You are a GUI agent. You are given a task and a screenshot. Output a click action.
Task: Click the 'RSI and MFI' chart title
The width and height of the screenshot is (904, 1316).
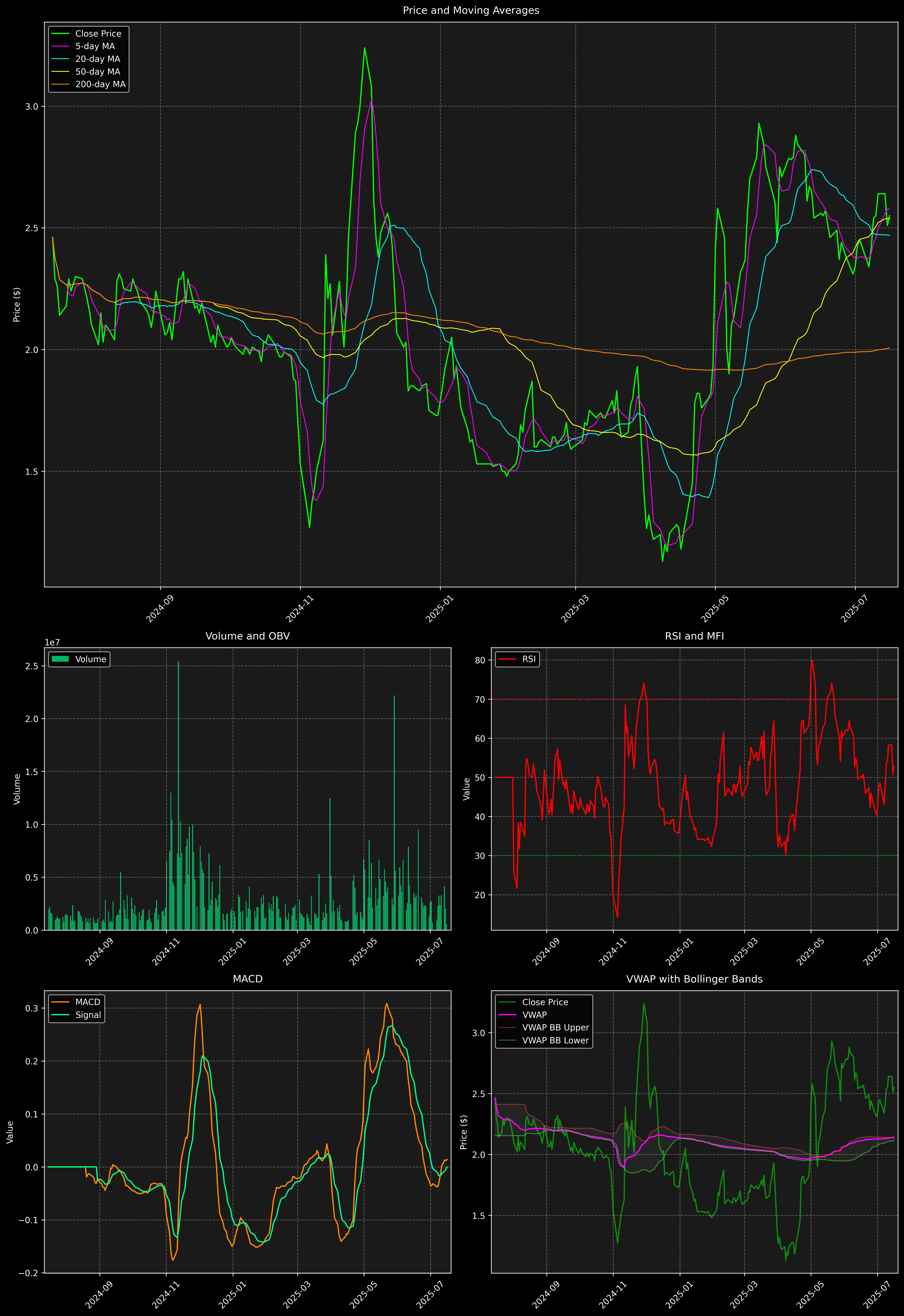point(694,636)
